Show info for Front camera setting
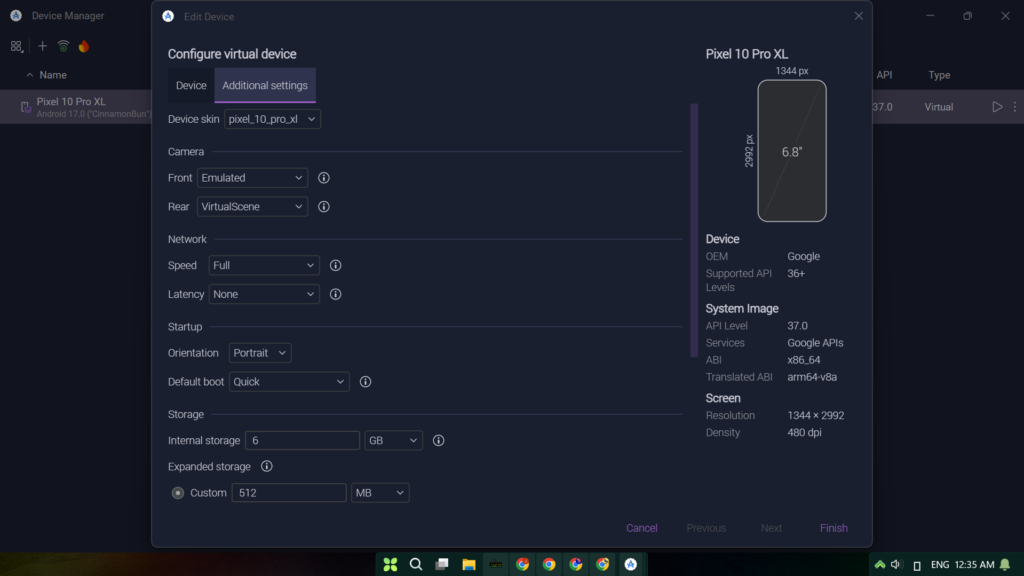Image resolution: width=1024 pixels, height=576 pixels. pos(323,178)
